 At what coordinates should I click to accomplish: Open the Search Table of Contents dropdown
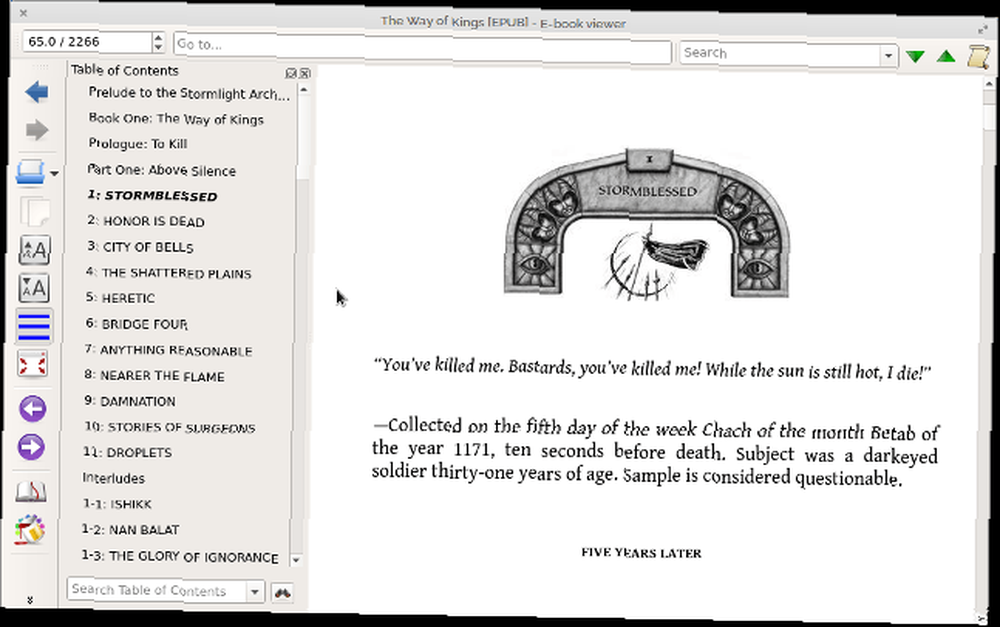(254, 592)
